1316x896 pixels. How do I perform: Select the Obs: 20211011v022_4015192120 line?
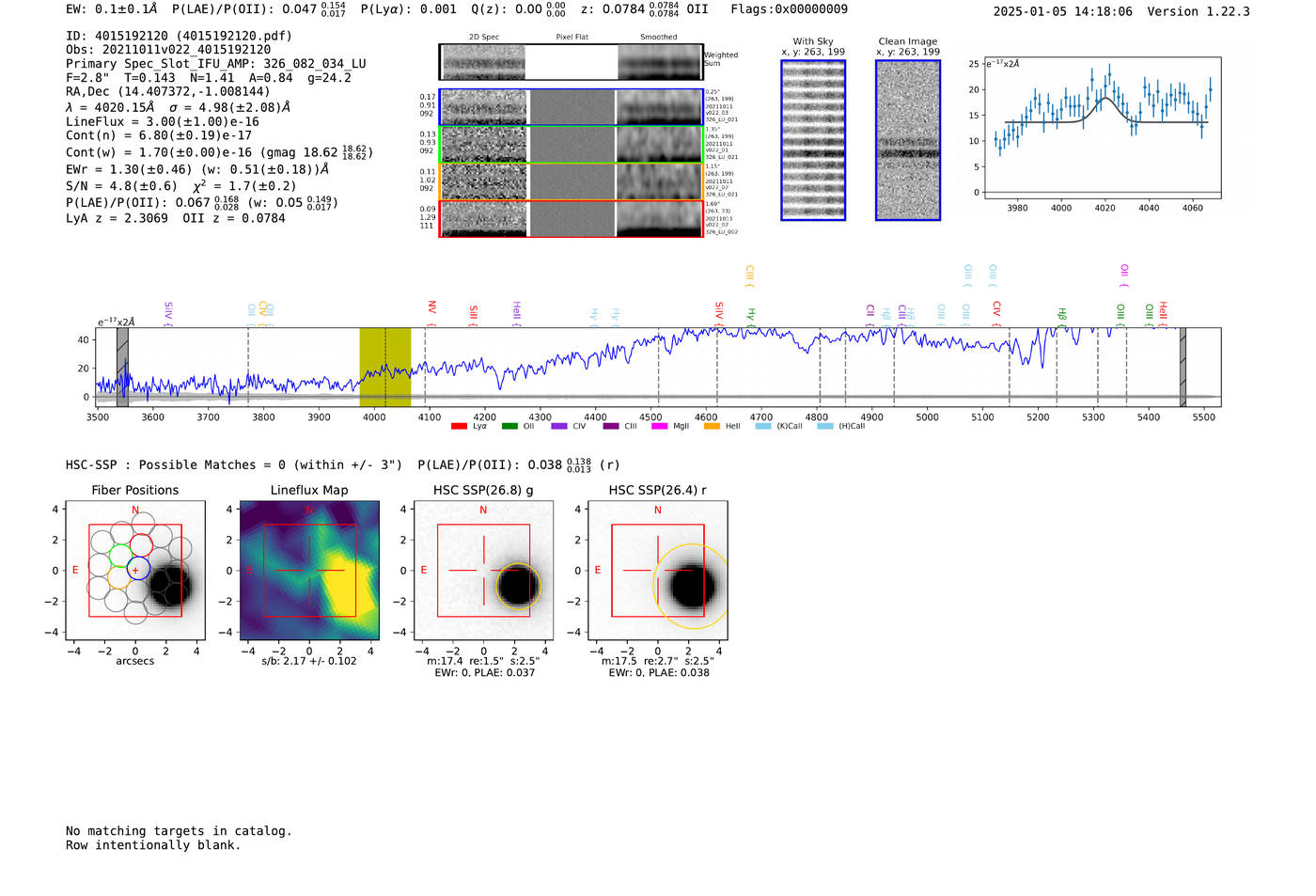168,49
